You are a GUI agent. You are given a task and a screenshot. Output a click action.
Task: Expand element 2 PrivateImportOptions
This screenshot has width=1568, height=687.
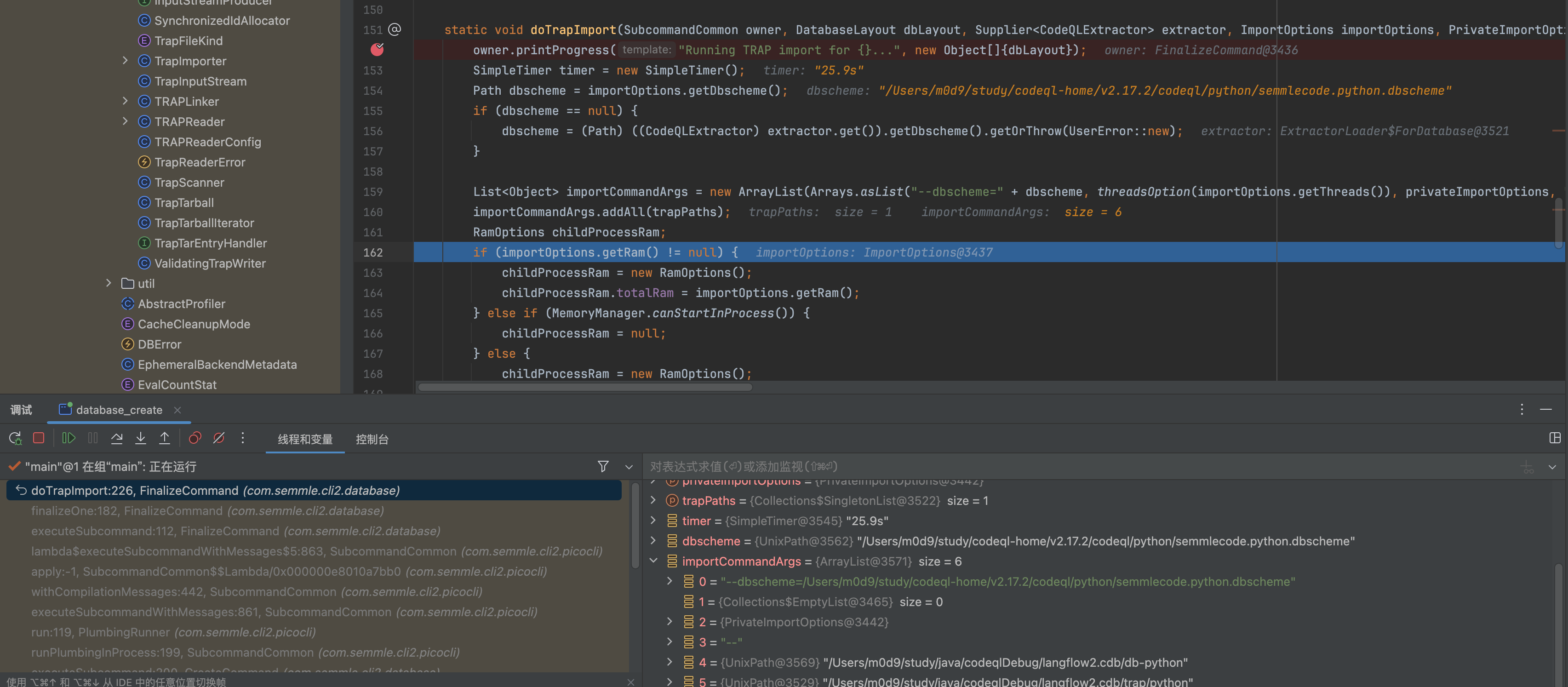point(670,621)
